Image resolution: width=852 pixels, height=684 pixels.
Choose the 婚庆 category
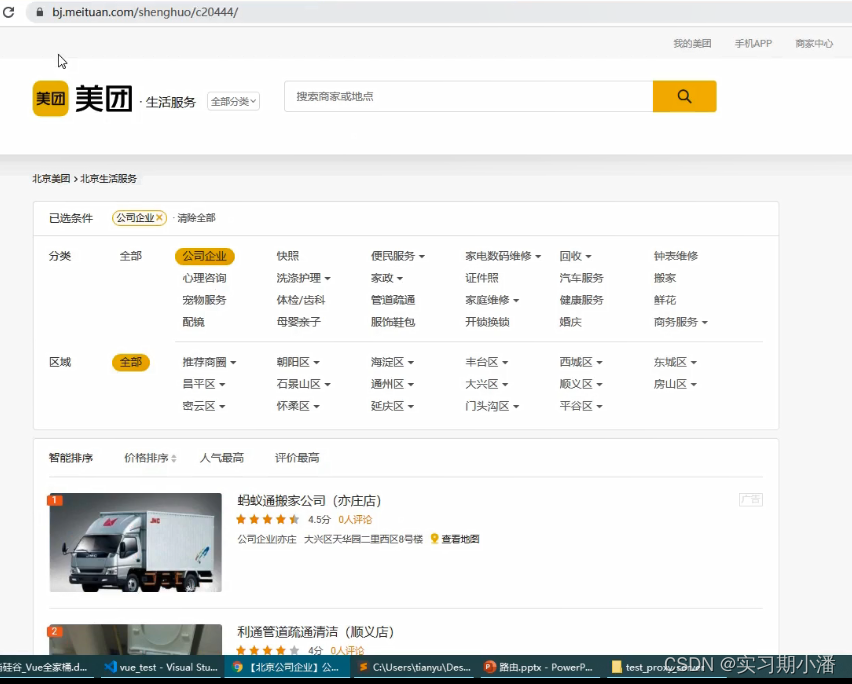571,322
